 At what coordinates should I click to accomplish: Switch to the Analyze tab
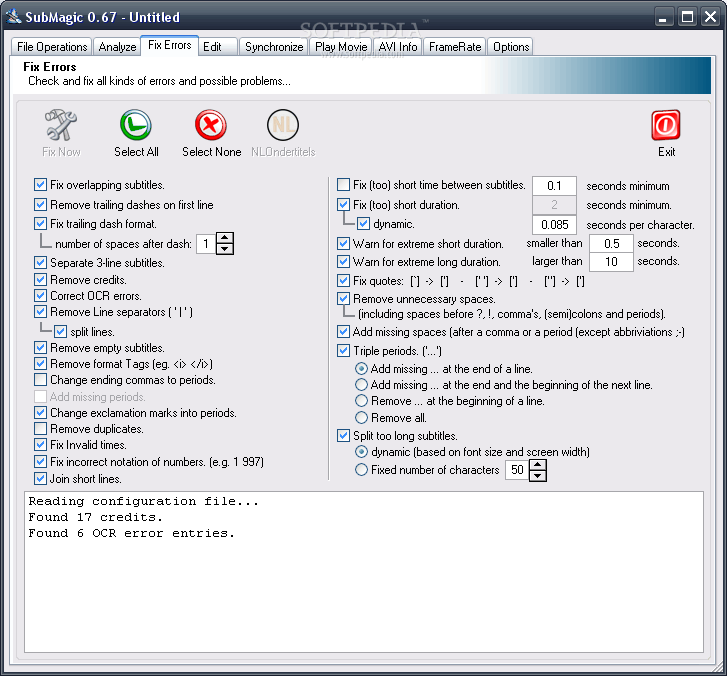(x=117, y=47)
